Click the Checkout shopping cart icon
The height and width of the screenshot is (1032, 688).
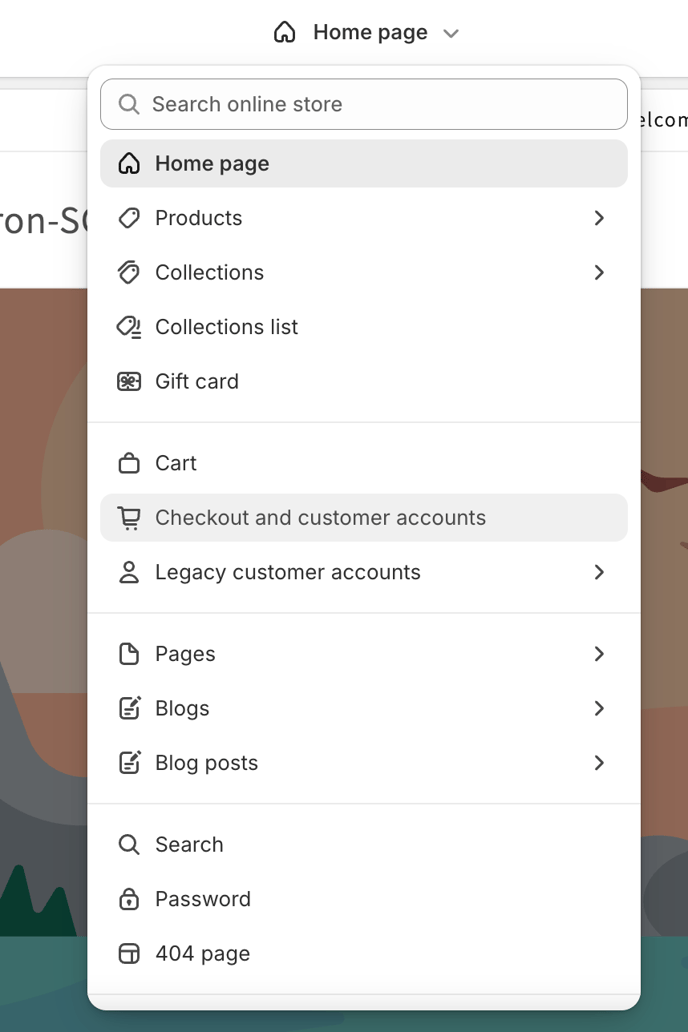[129, 518]
